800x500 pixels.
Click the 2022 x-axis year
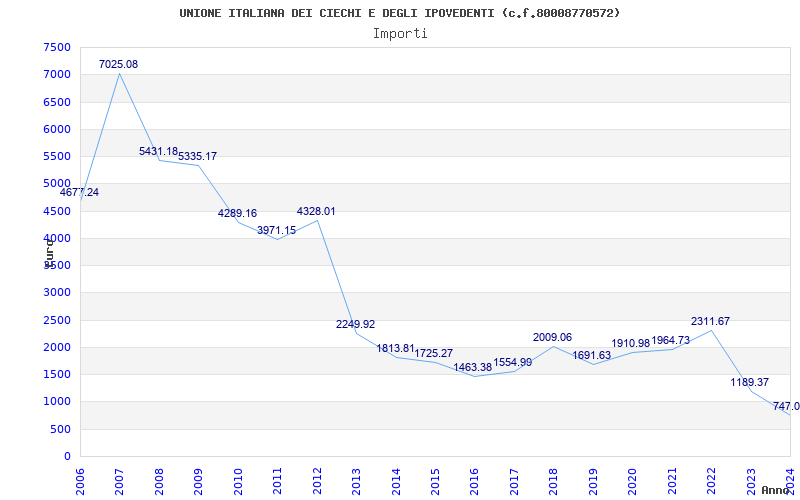[x=711, y=481]
